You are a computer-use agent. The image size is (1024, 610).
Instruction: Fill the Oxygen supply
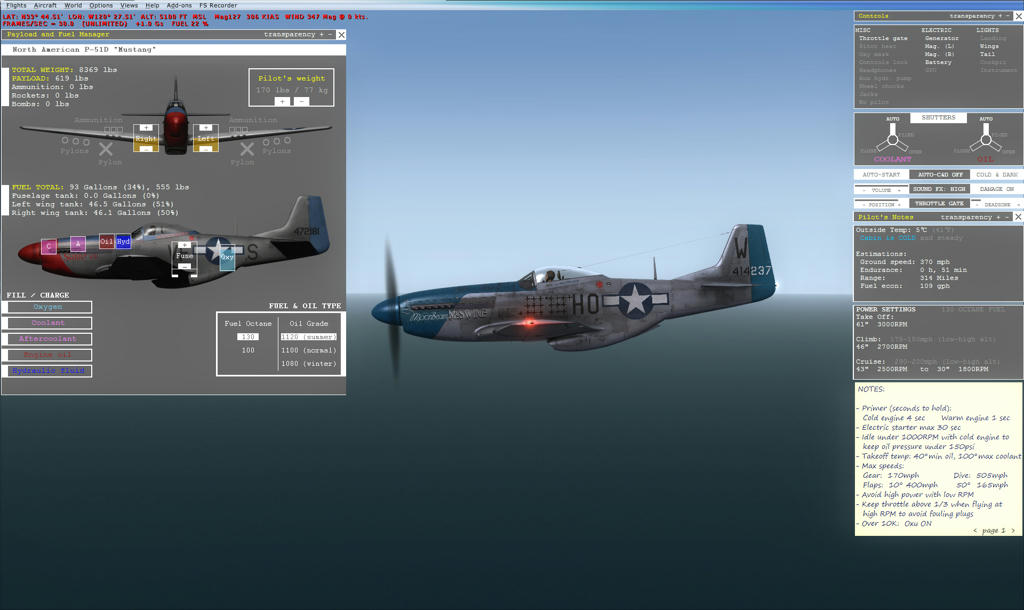tap(48, 307)
